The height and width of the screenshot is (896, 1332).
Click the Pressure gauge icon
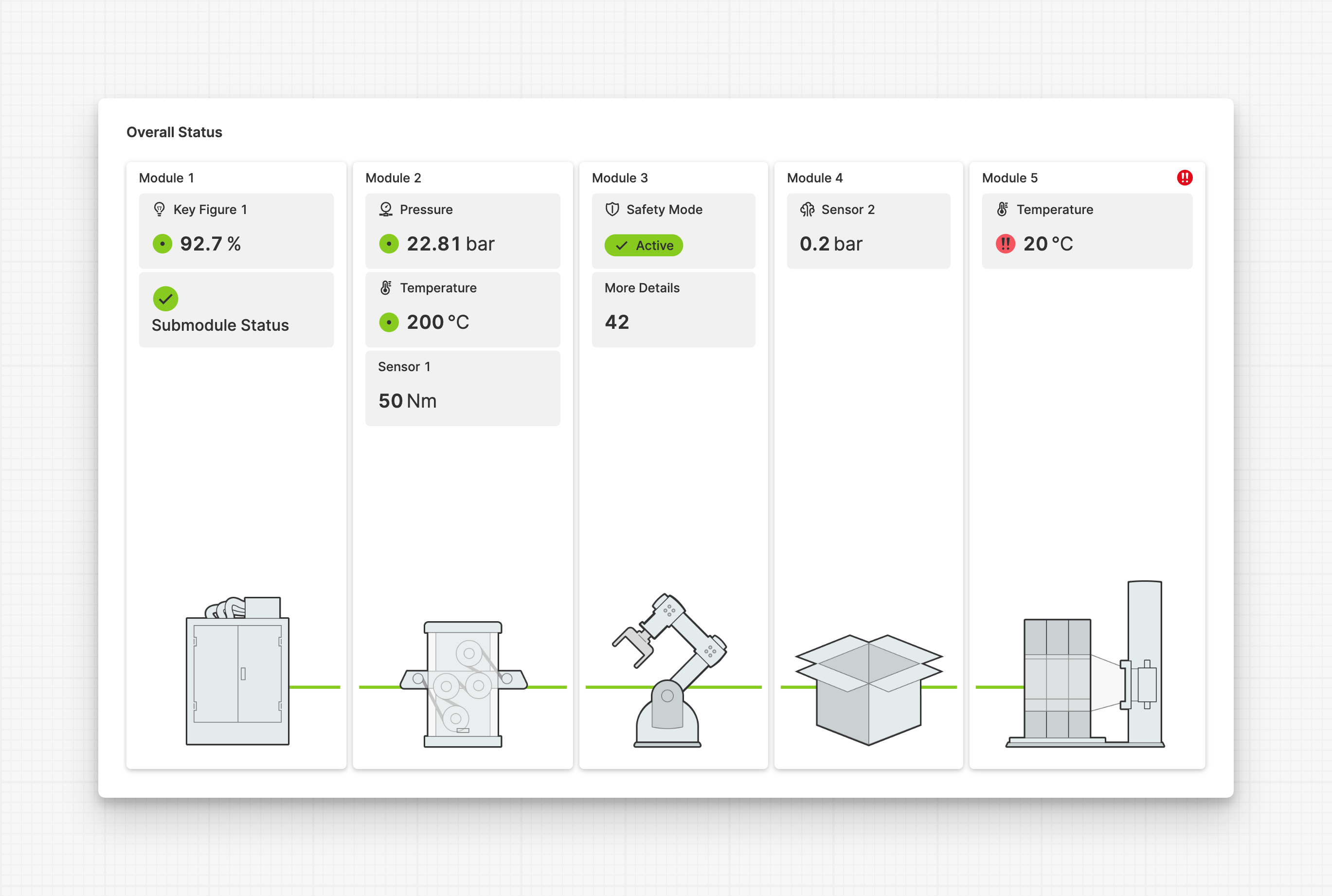[386, 209]
